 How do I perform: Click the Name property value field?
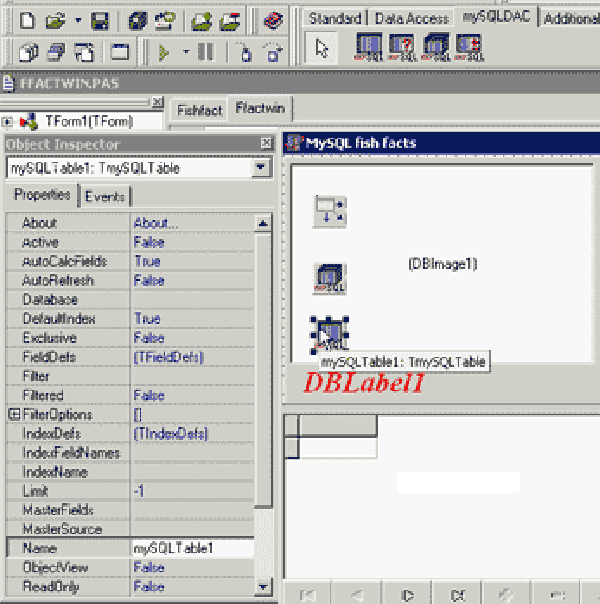pos(193,548)
